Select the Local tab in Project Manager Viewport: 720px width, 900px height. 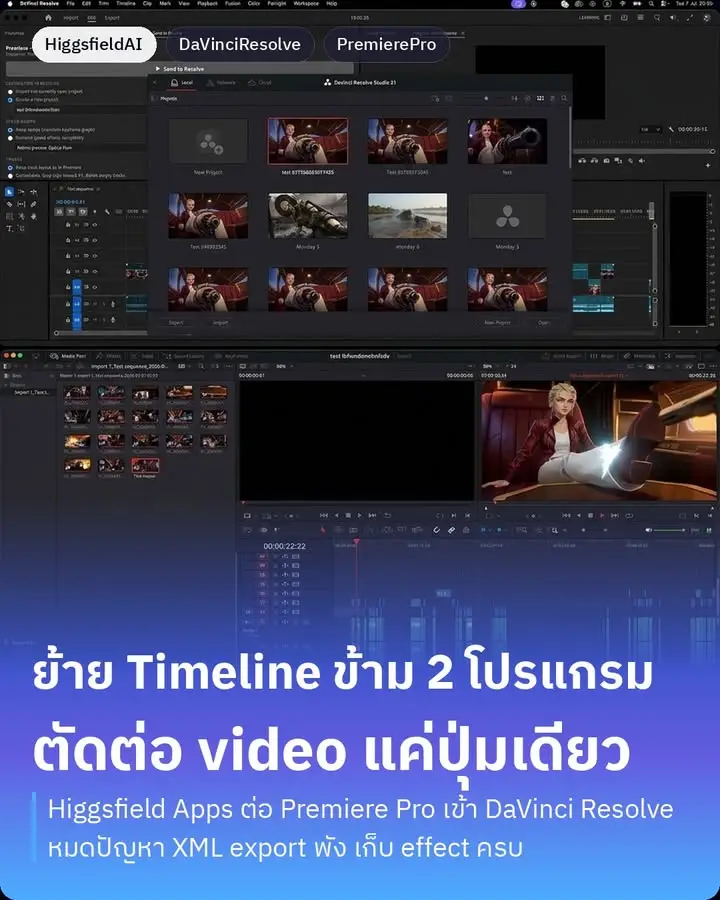(181, 83)
